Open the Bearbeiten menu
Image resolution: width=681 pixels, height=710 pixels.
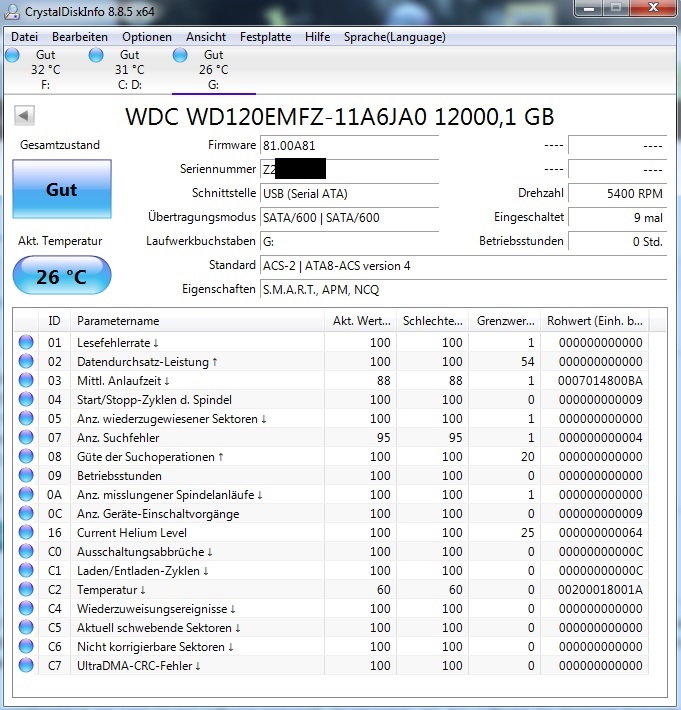(80, 37)
